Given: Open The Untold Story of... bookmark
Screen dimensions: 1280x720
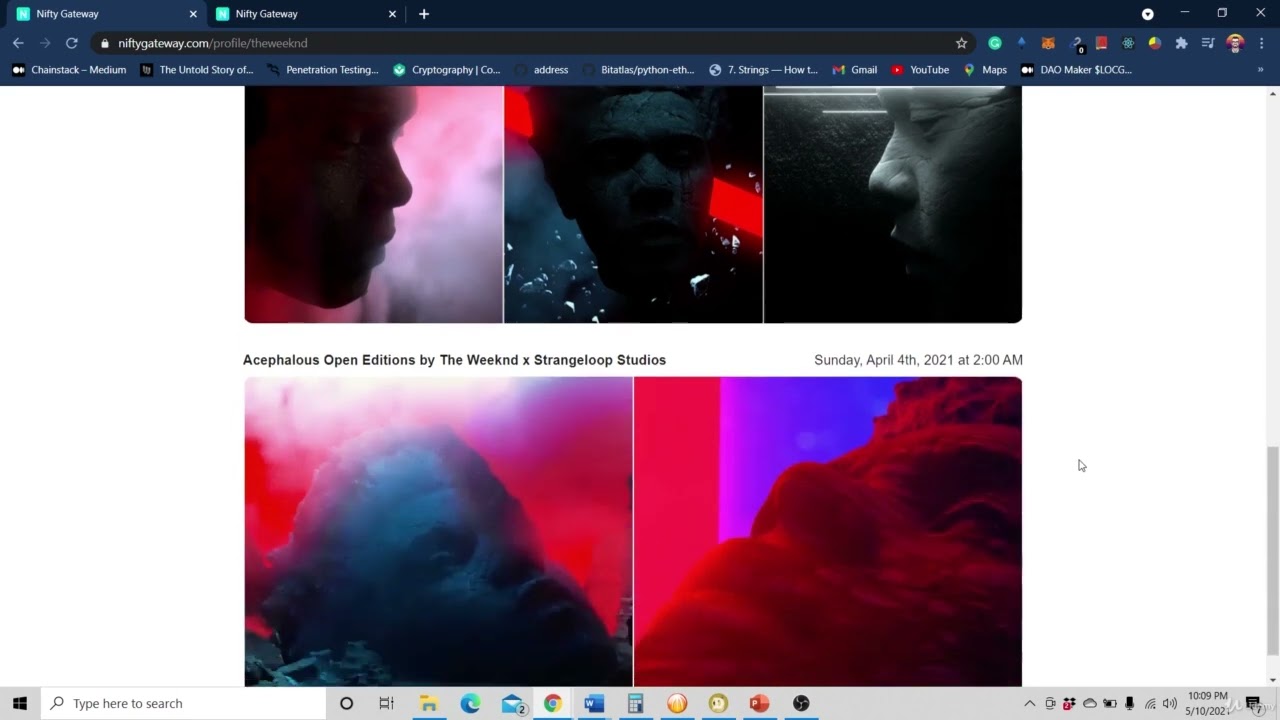Looking at the screenshot, I should pos(197,70).
